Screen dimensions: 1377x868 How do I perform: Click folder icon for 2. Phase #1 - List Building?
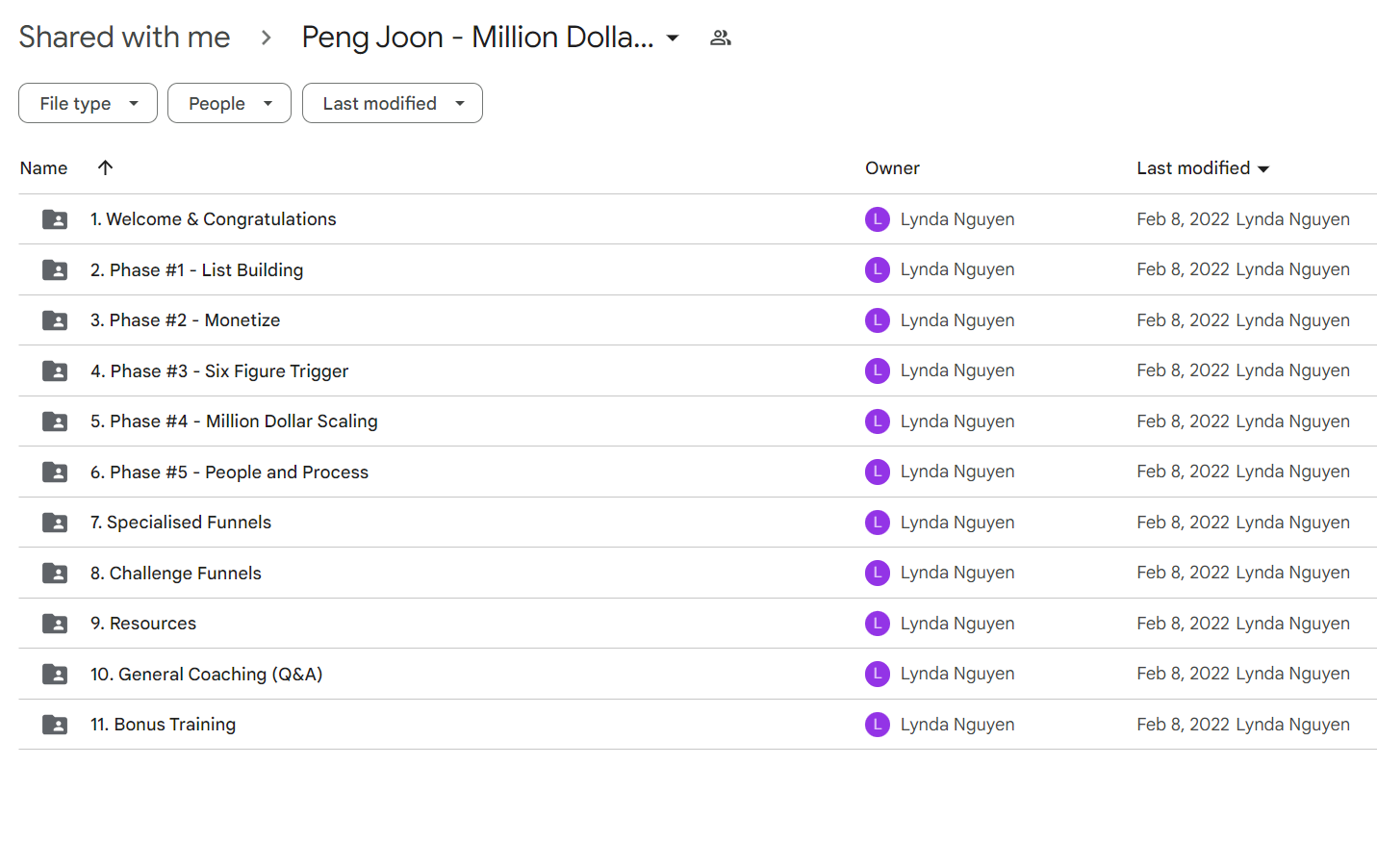coord(55,270)
